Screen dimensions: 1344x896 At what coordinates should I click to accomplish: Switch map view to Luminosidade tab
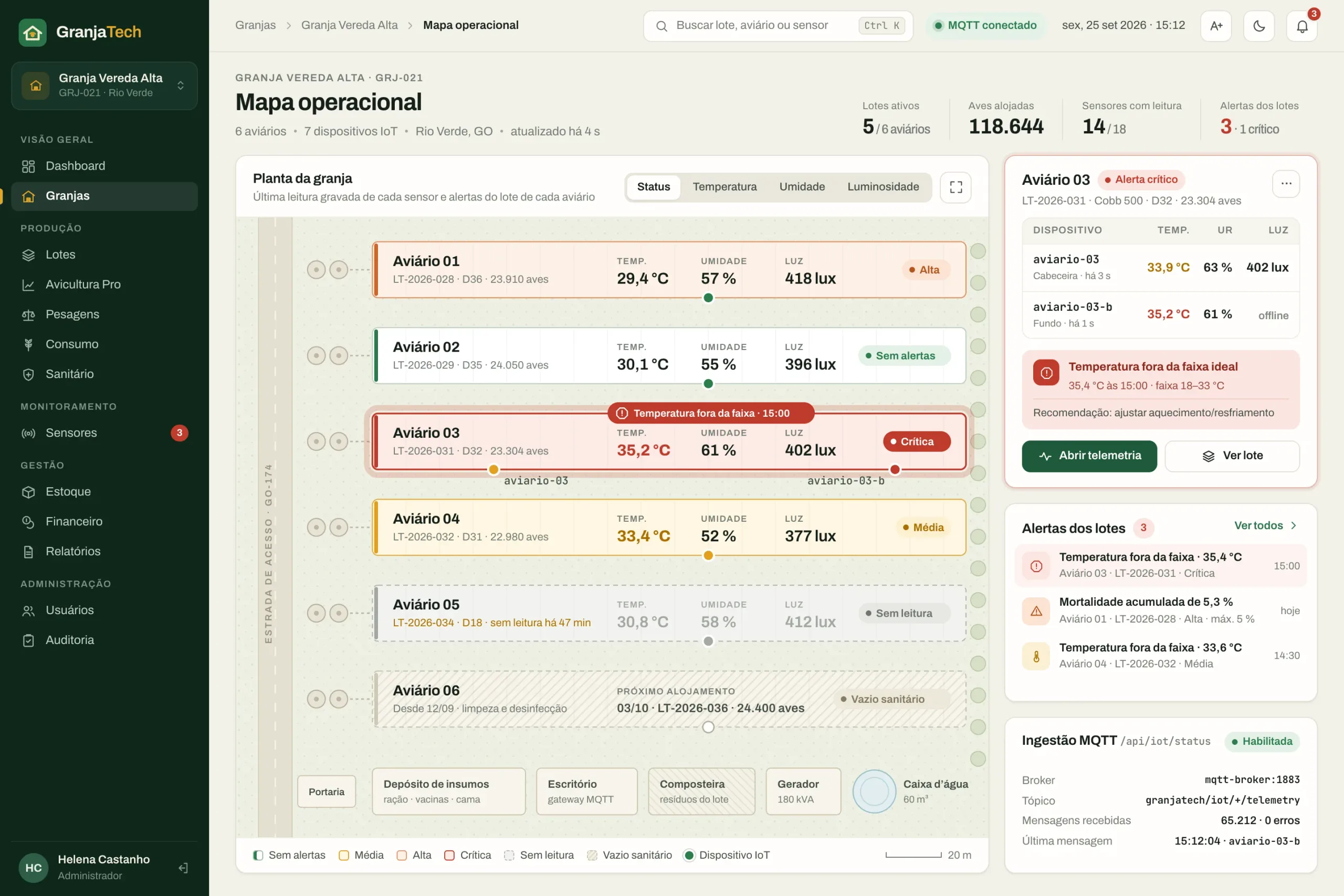click(x=883, y=187)
